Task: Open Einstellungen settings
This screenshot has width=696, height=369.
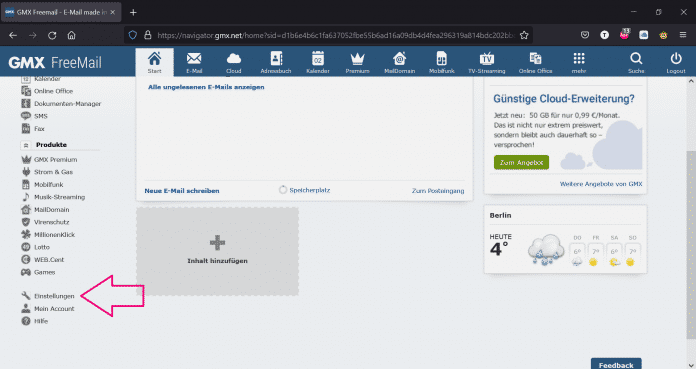Action: coord(48,296)
